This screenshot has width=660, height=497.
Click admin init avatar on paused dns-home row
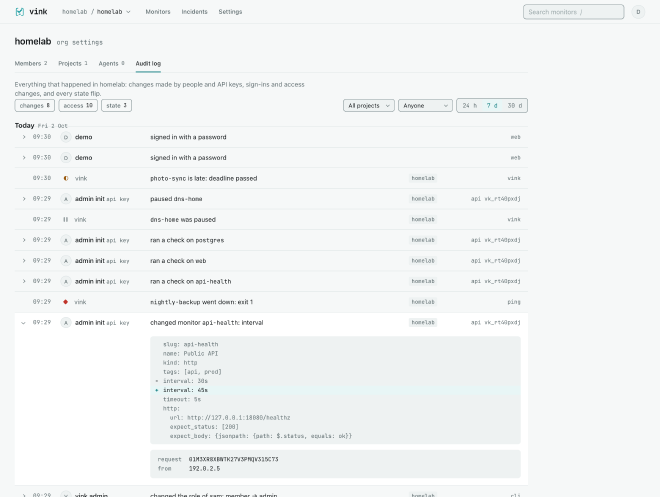[66, 199]
